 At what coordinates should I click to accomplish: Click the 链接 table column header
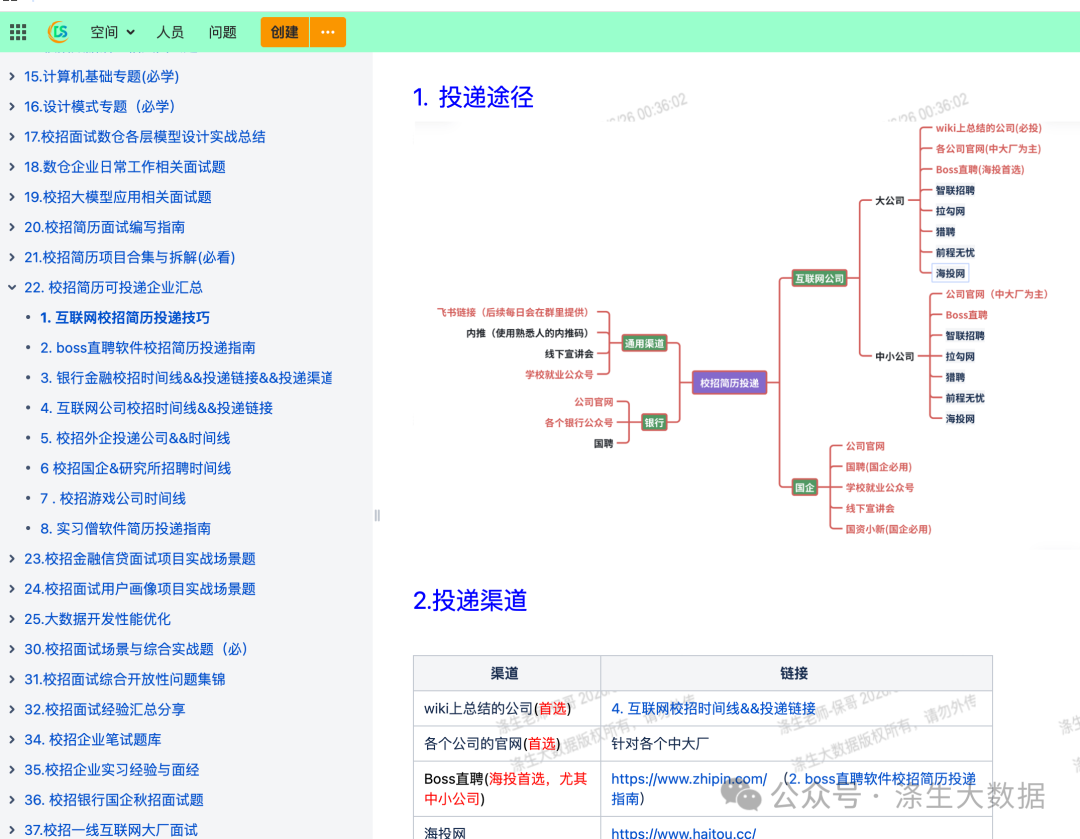pos(794,673)
